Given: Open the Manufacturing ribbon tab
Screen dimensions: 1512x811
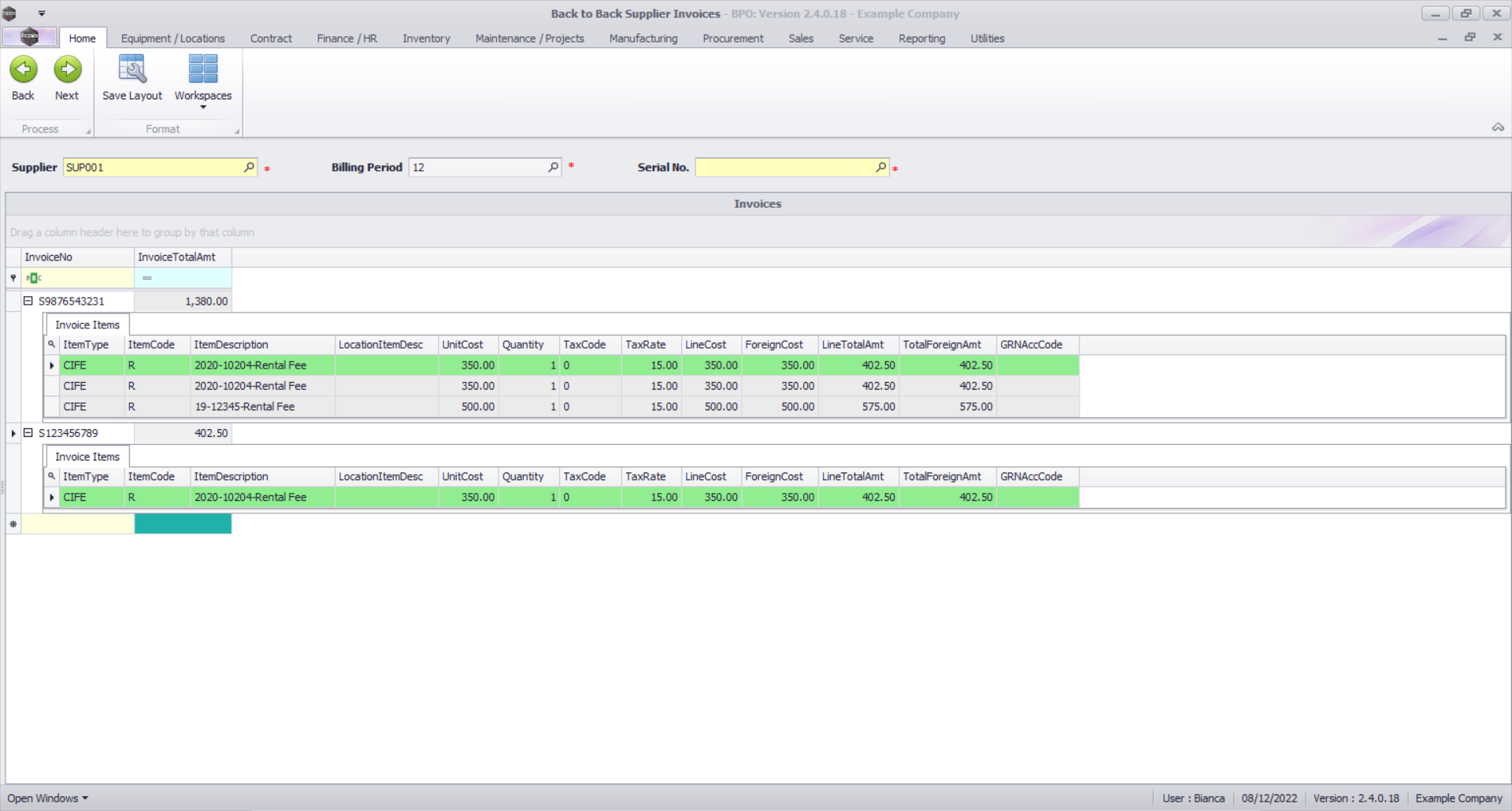Looking at the screenshot, I should (x=643, y=38).
